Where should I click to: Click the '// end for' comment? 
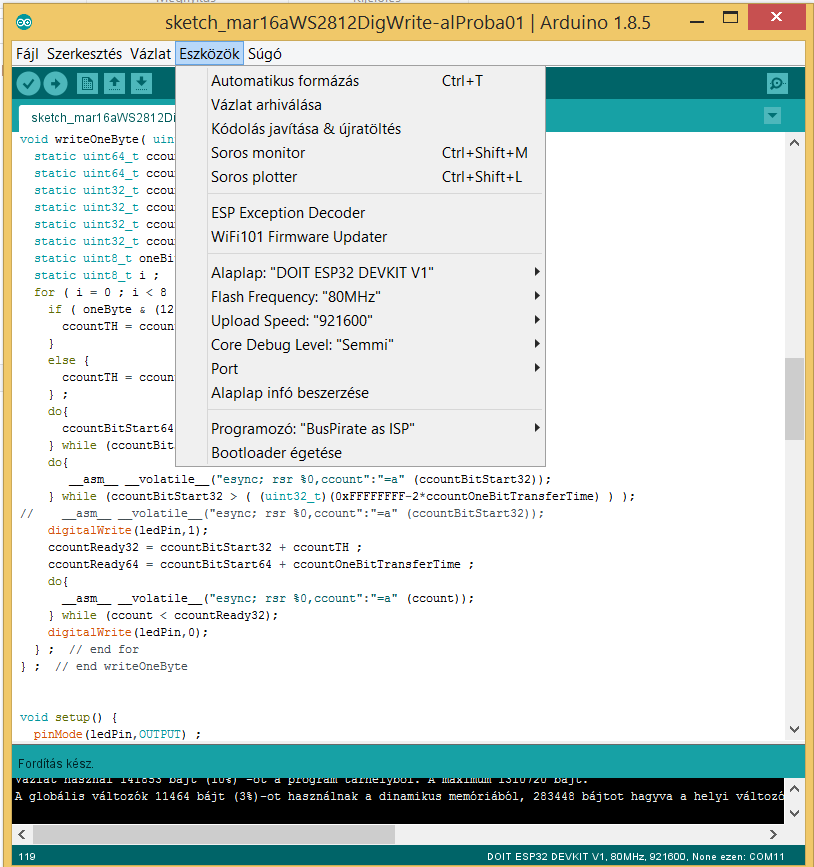click(104, 649)
